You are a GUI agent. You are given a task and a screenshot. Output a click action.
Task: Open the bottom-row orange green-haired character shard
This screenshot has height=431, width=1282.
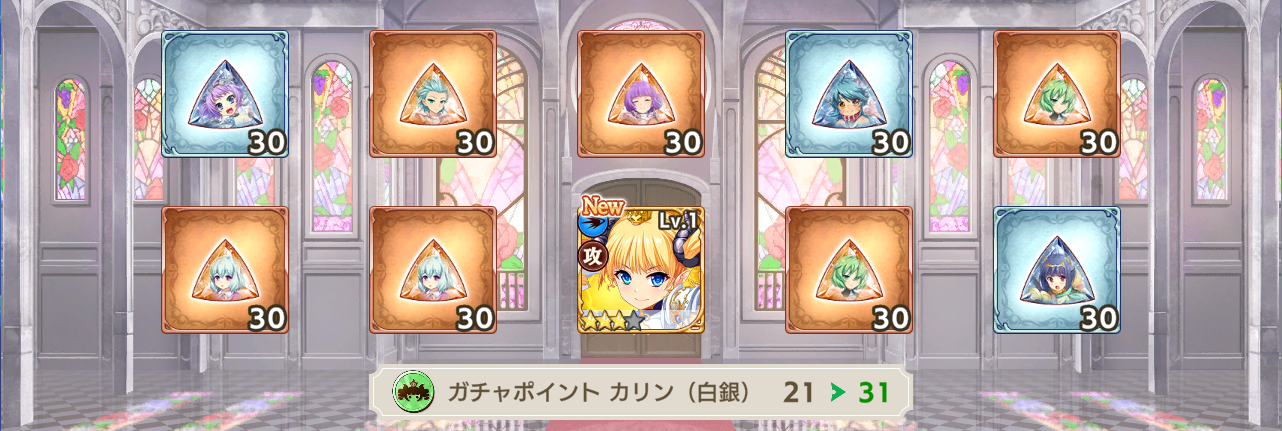point(849,270)
